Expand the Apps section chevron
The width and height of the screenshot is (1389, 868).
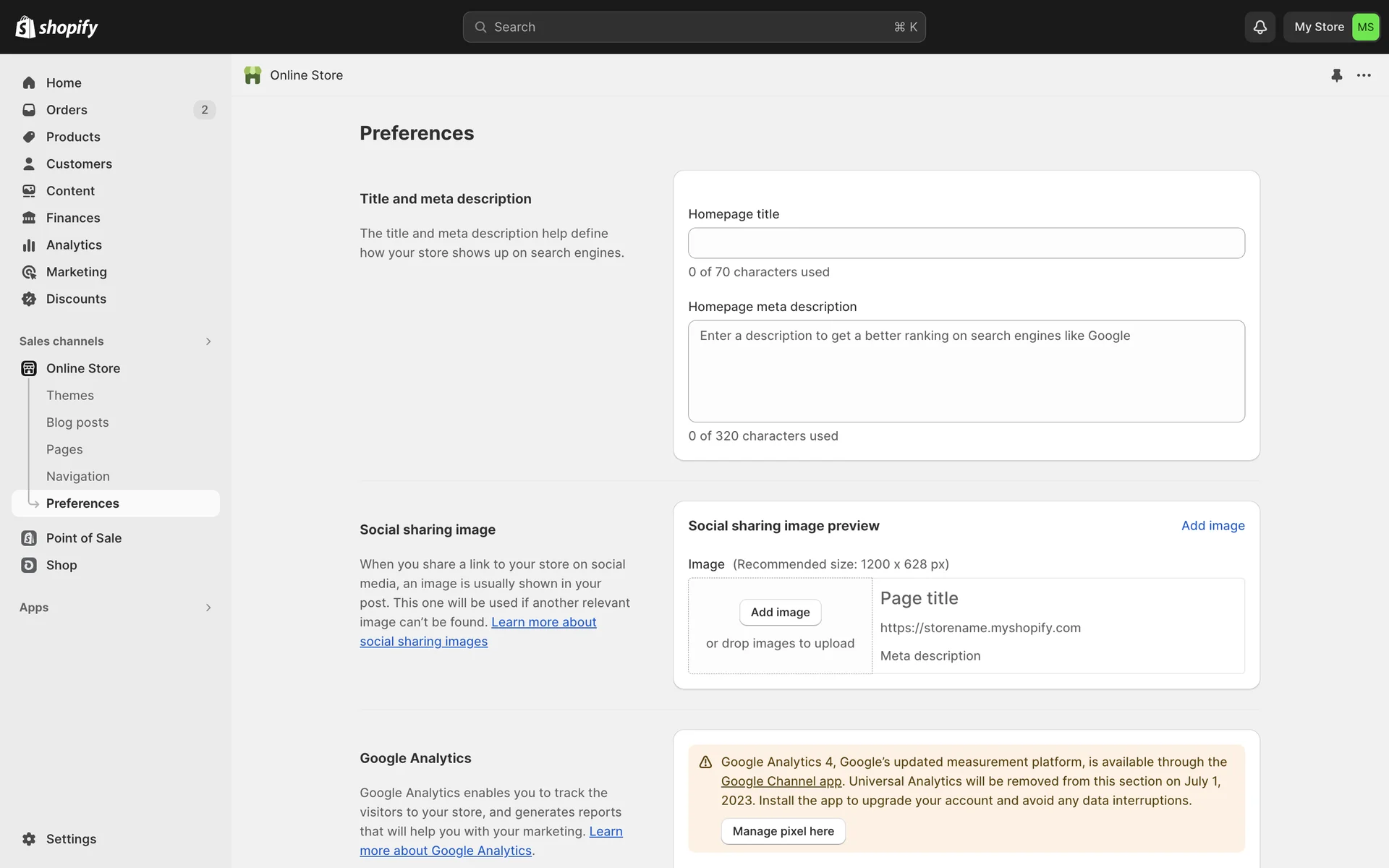[208, 608]
